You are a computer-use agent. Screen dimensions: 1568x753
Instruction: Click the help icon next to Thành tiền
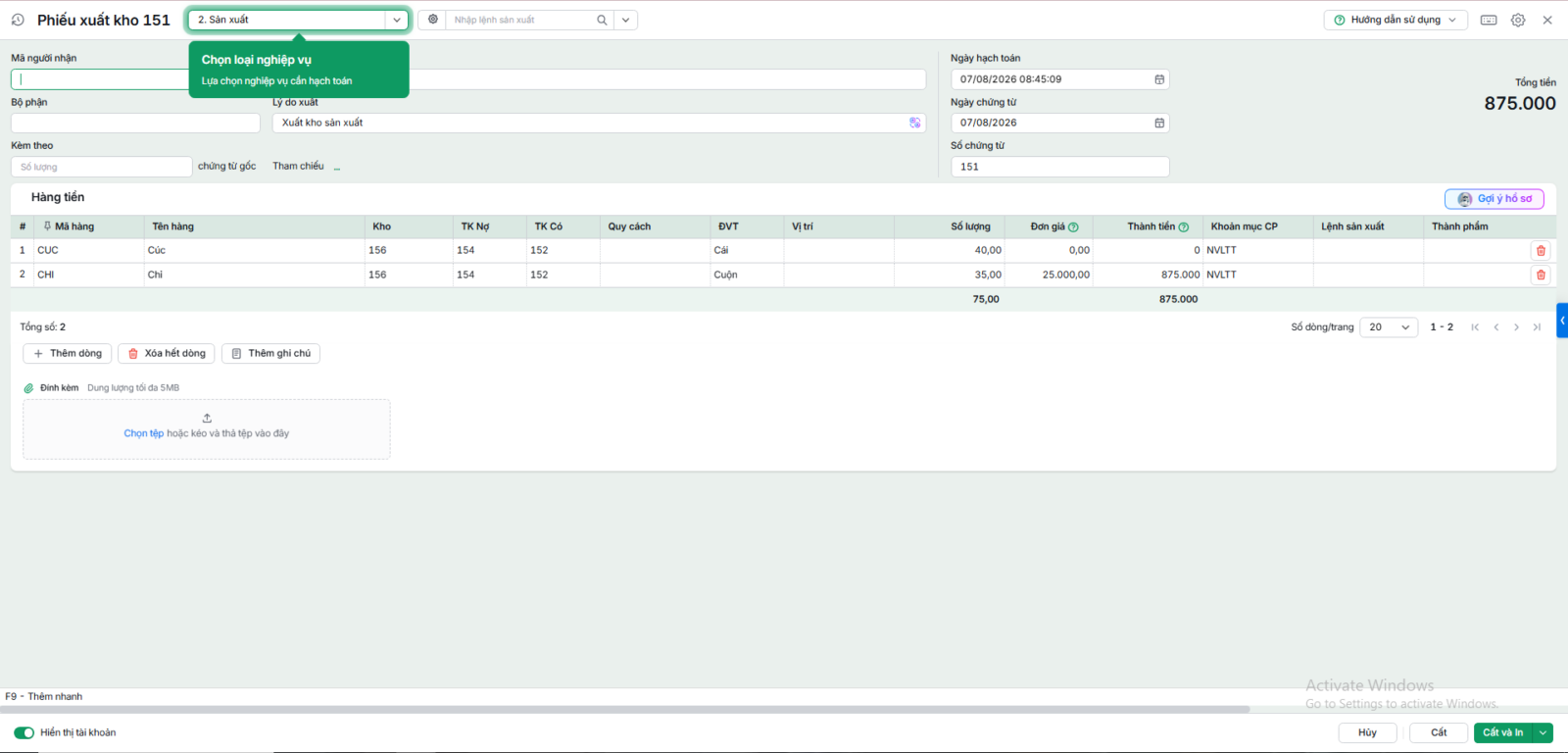(1184, 226)
